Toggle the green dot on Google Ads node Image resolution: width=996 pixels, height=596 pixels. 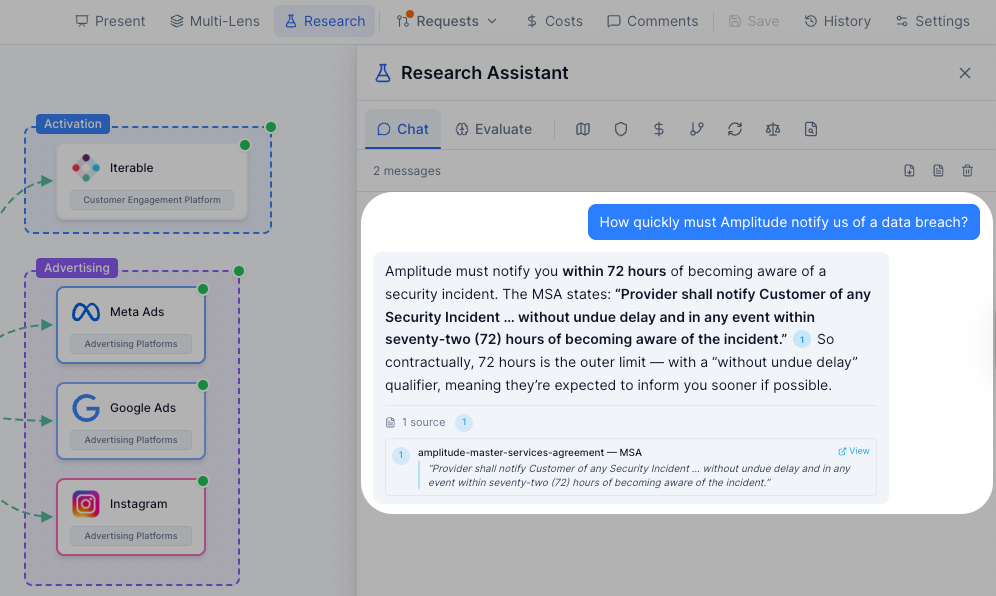coord(204,387)
